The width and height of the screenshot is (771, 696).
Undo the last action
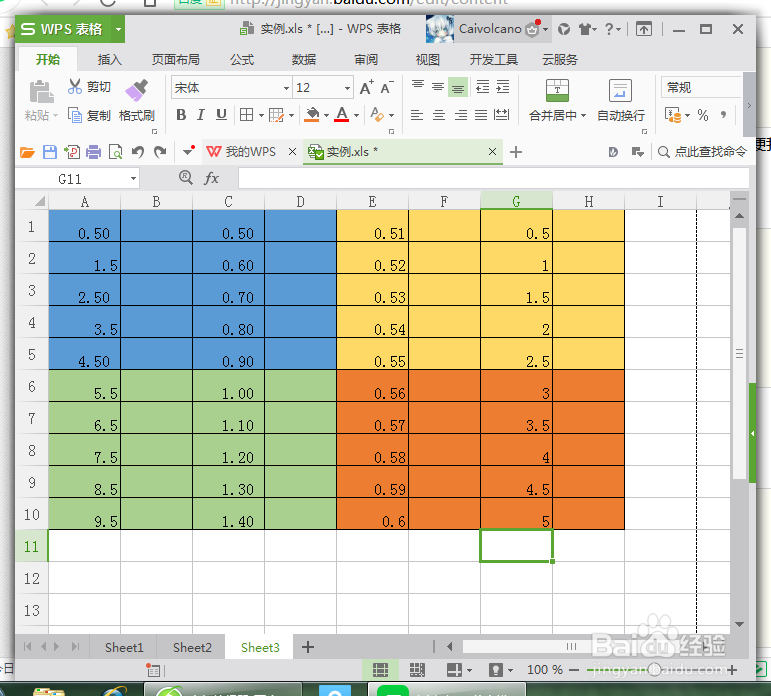(x=138, y=152)
